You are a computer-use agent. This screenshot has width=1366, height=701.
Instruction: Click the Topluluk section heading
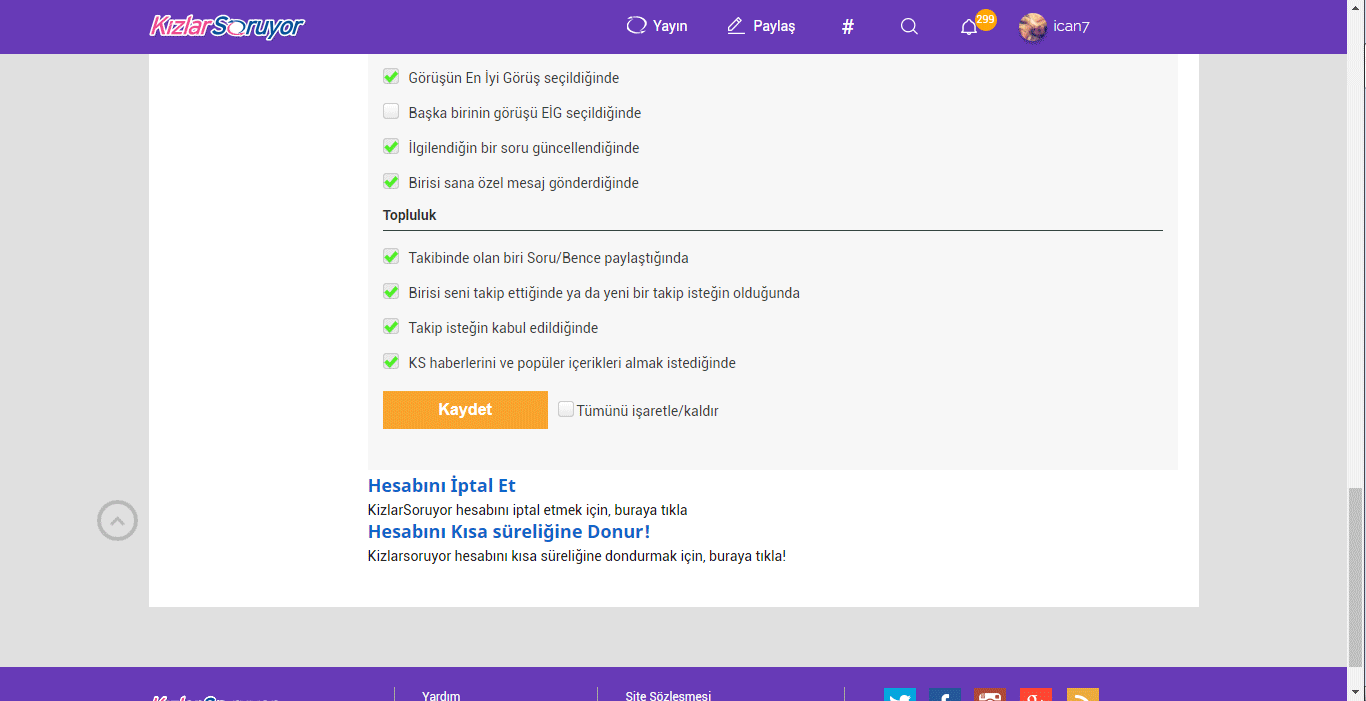(x=410, y=215)
